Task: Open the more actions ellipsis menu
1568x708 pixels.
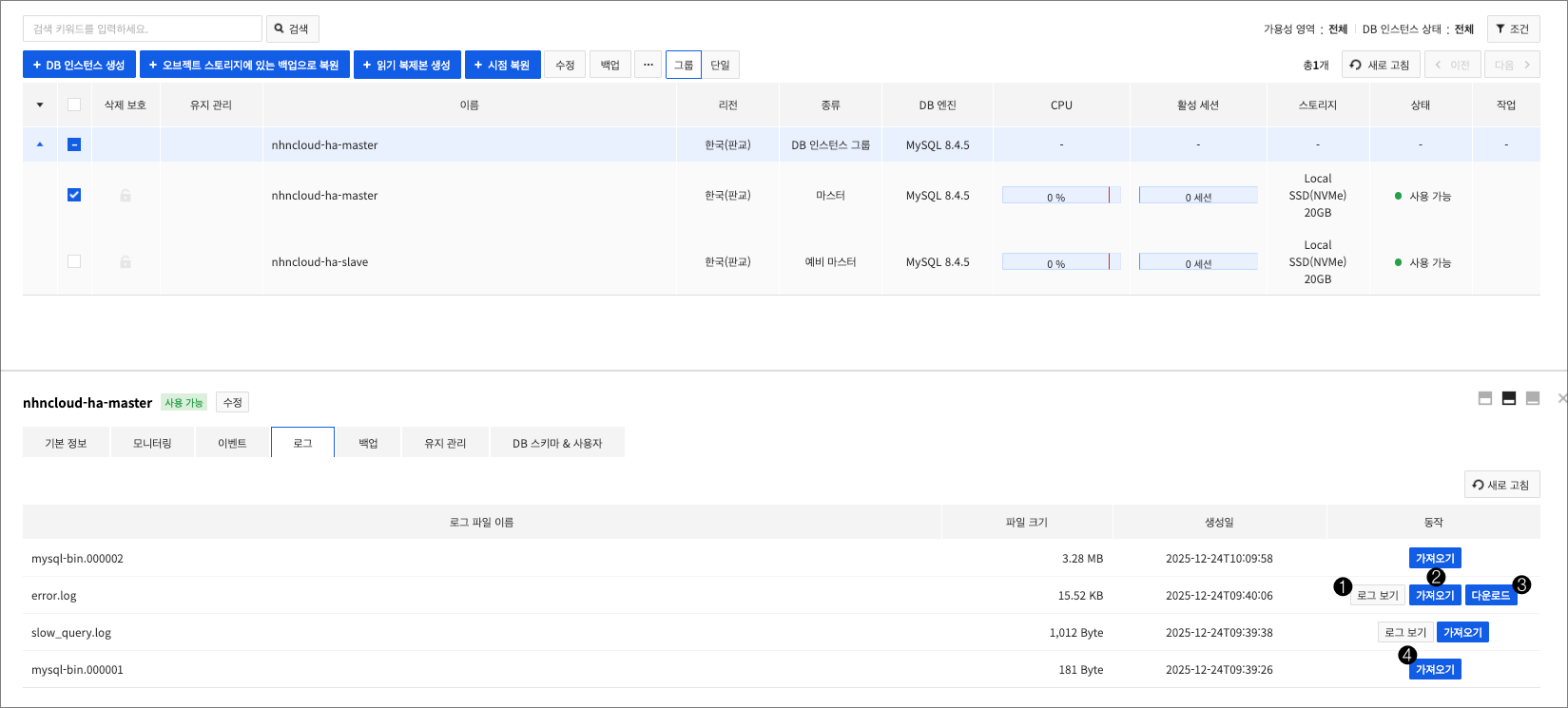Action: (648, 65)
